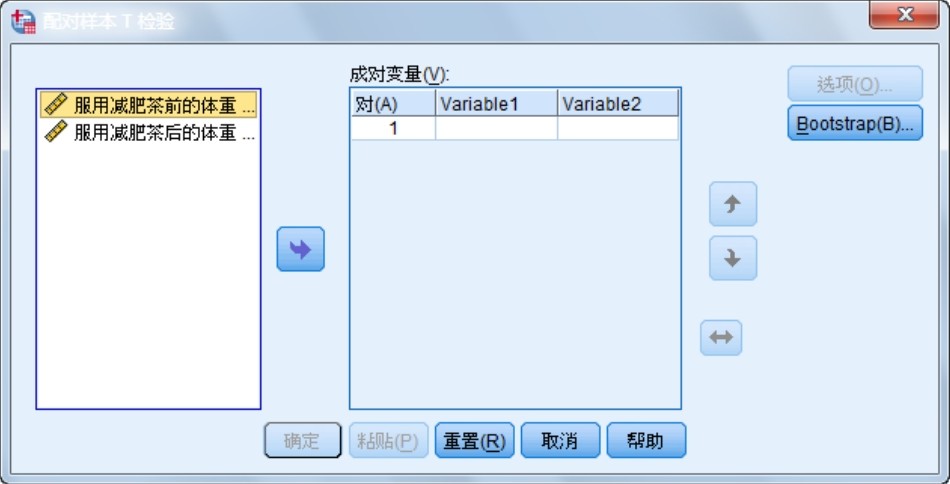Click ruler icon beside 服用减肥茶后的体重
Viewport: 950px width, 484px height.
tap(56, 131)
